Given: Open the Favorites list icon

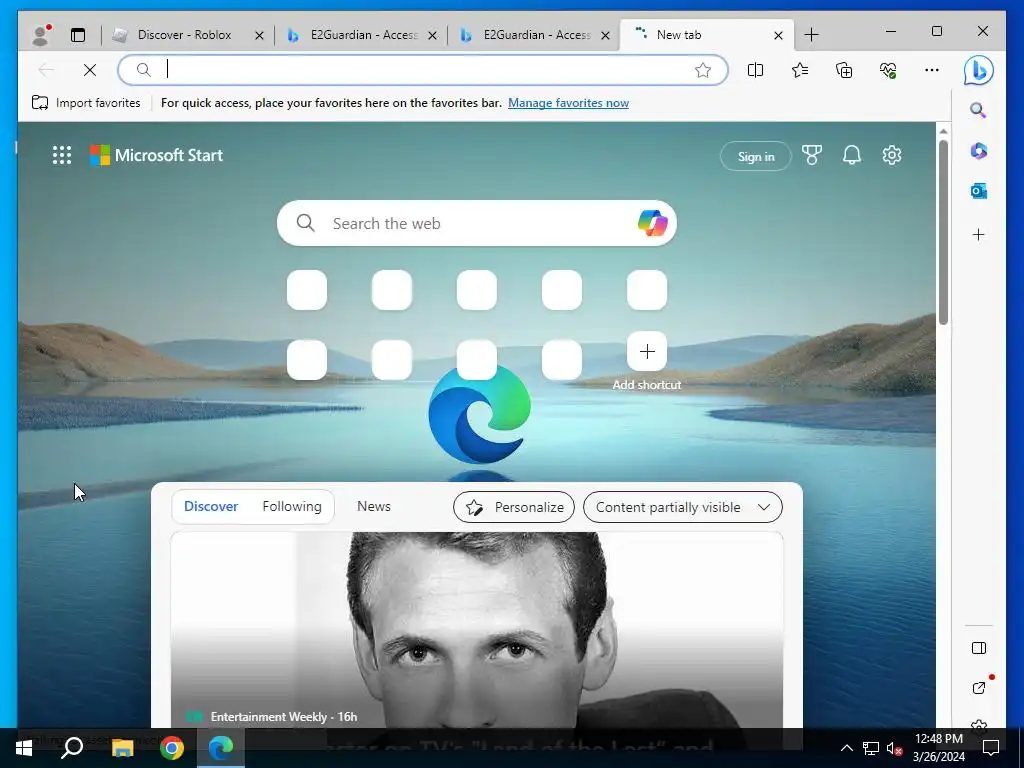Looking at the screenshot, I should coord(799,70).
